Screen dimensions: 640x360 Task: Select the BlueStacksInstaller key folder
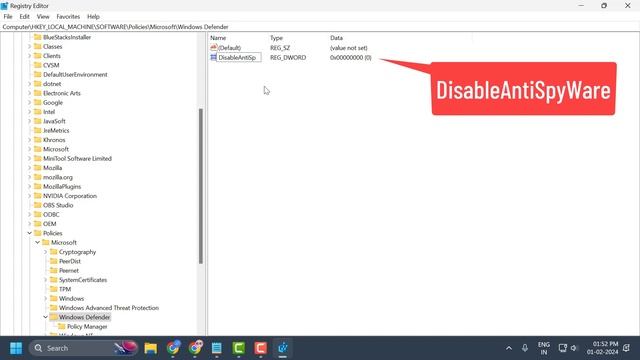pos(67,37)
